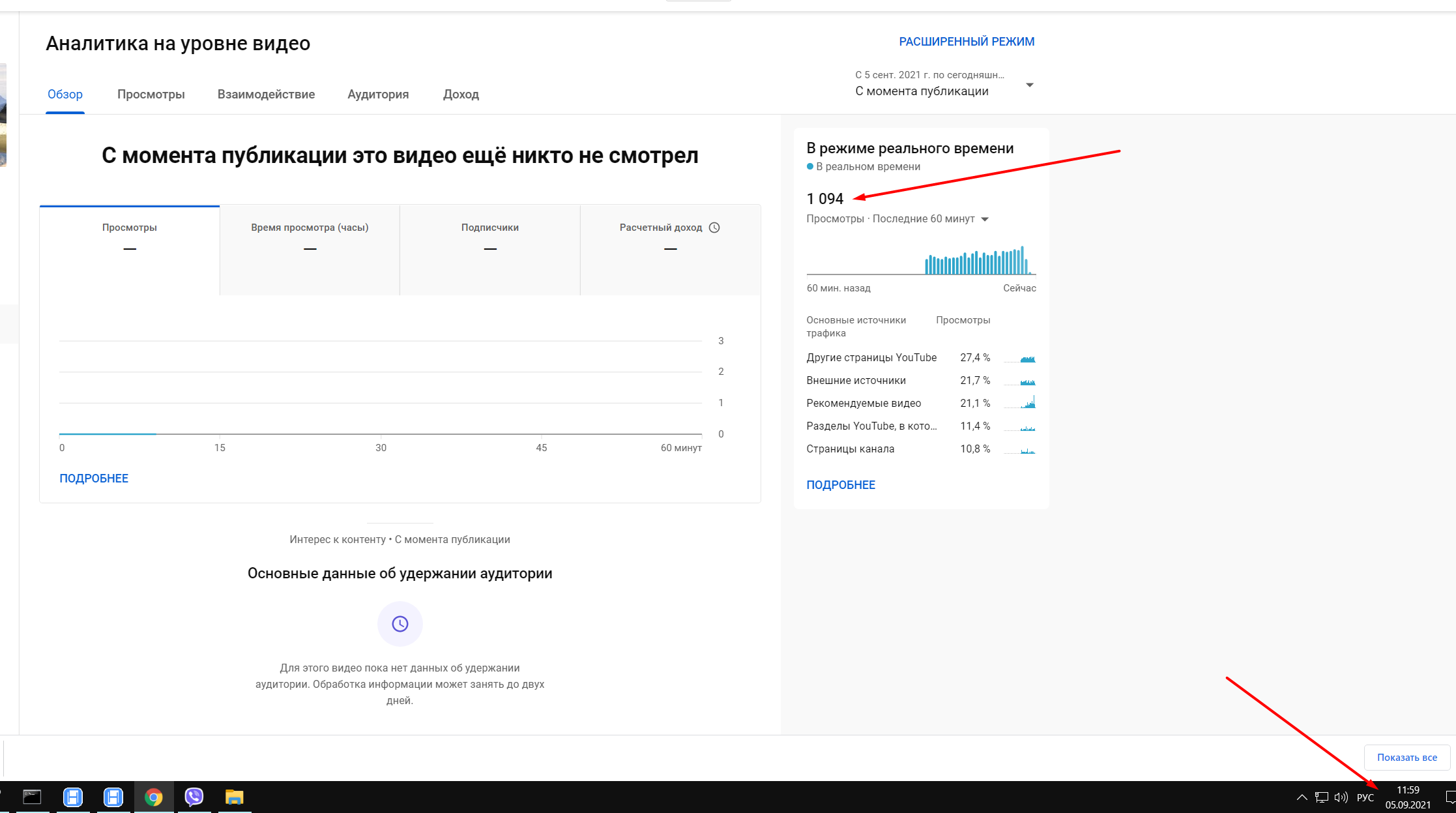Click ПОДРОБНЕЕ under the real-time panel
Screen dimensions: 1456x813
(x=841, y=485)
